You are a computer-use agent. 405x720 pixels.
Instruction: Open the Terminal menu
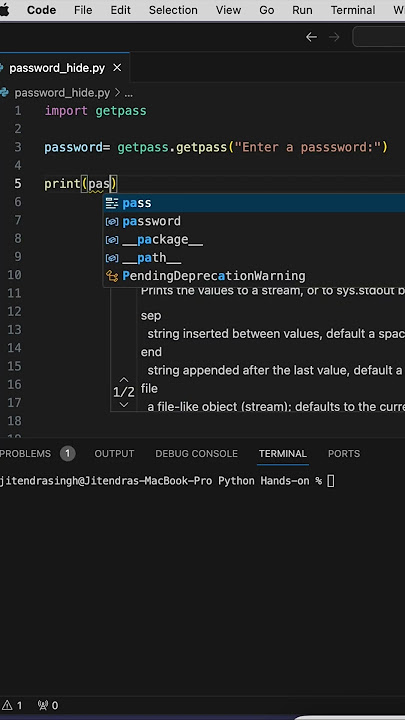(x=353, y=10)
